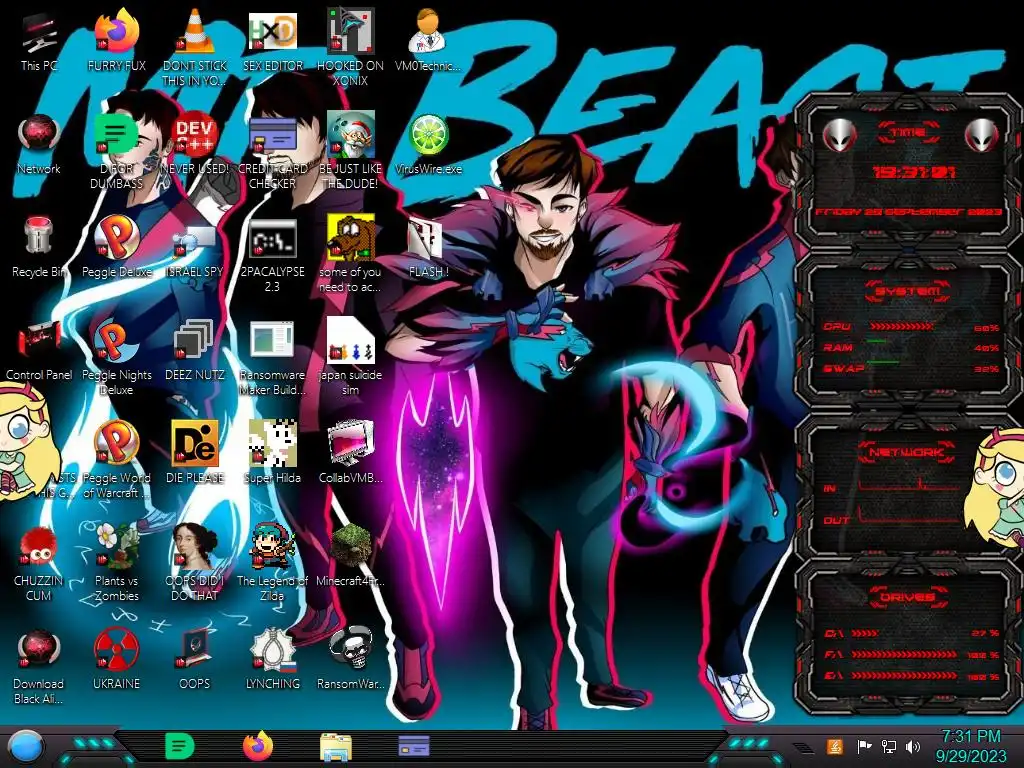Select the Peggle Nights Deluxe shortcut

point(117,340)
